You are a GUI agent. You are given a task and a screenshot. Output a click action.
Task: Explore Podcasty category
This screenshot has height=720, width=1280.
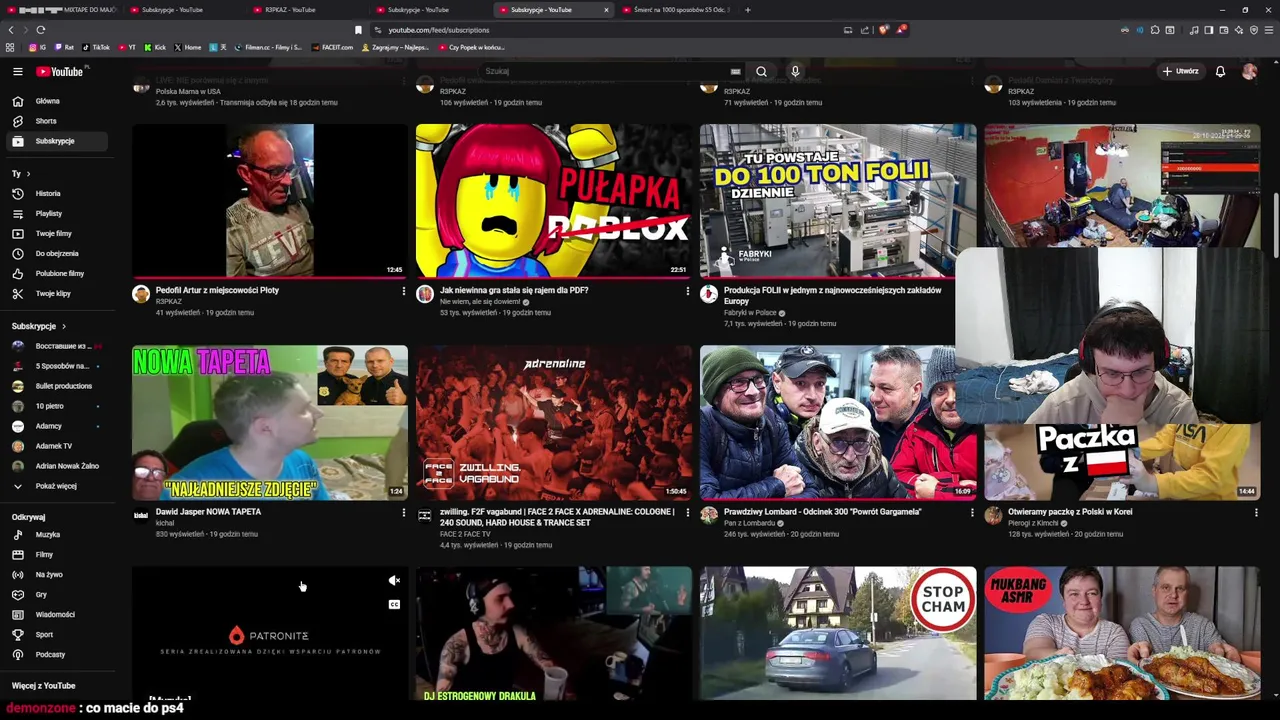point(55,654)
